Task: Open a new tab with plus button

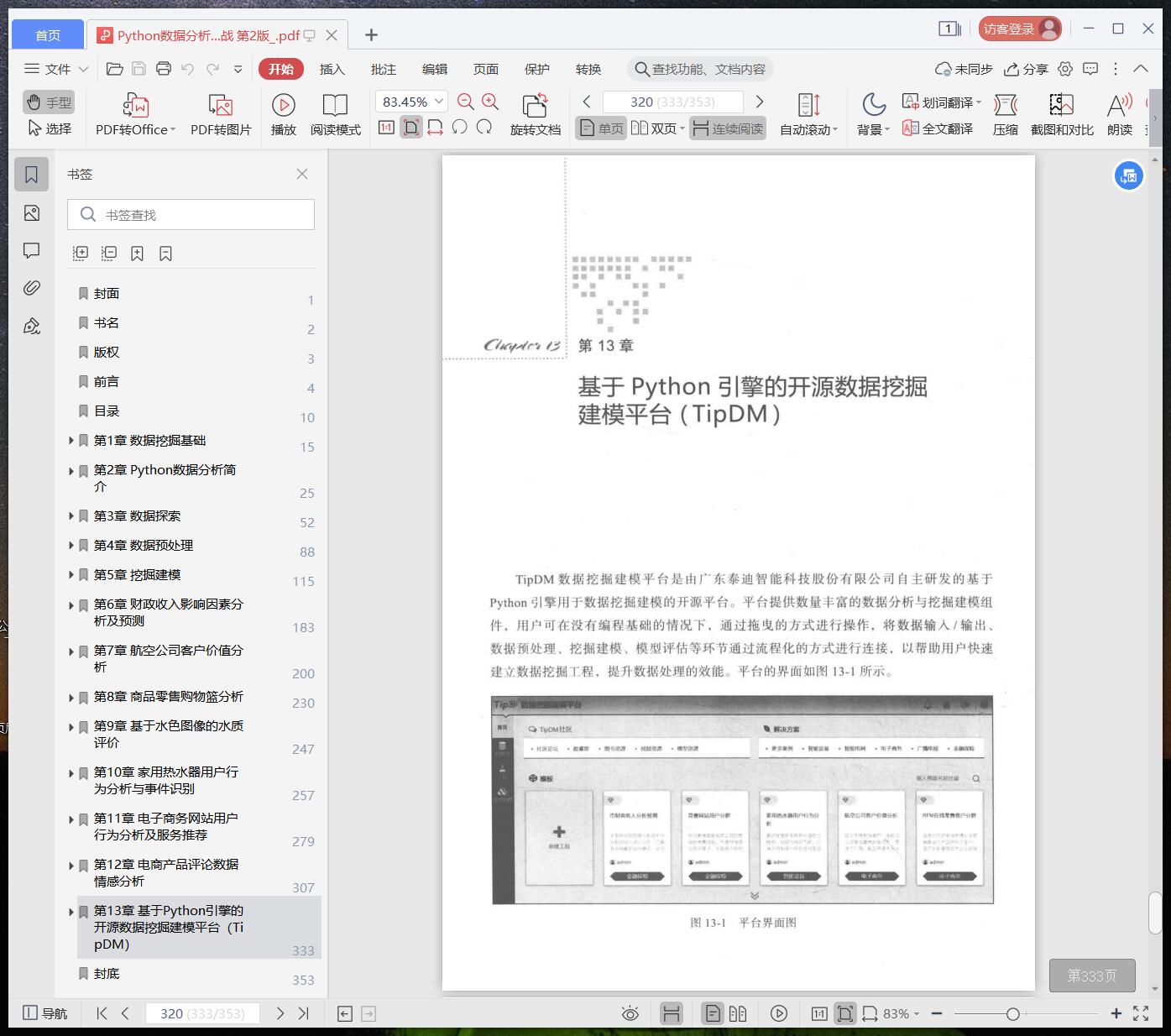Action: tap(371, 34)
